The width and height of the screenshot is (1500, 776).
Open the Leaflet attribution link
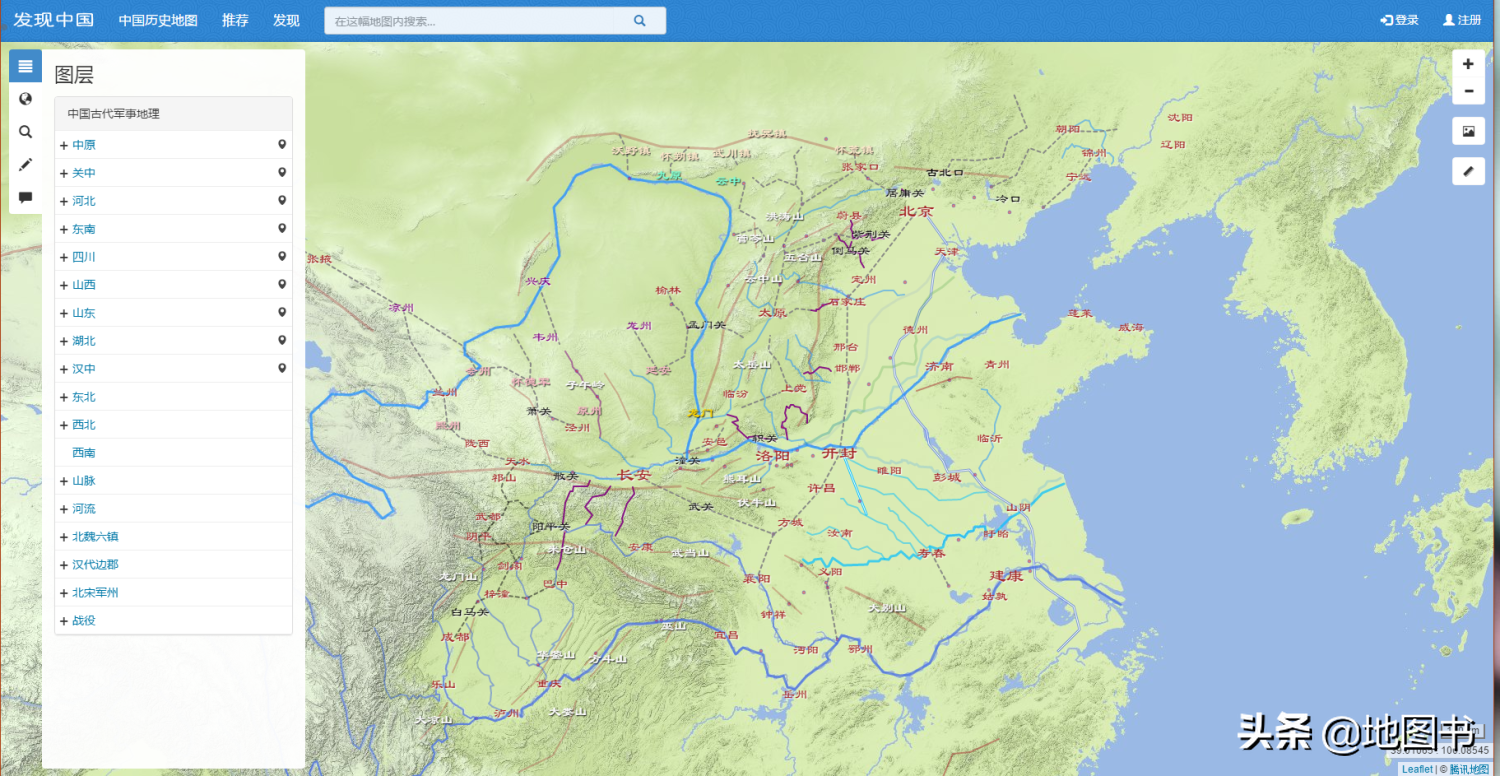coord(1417,769)
